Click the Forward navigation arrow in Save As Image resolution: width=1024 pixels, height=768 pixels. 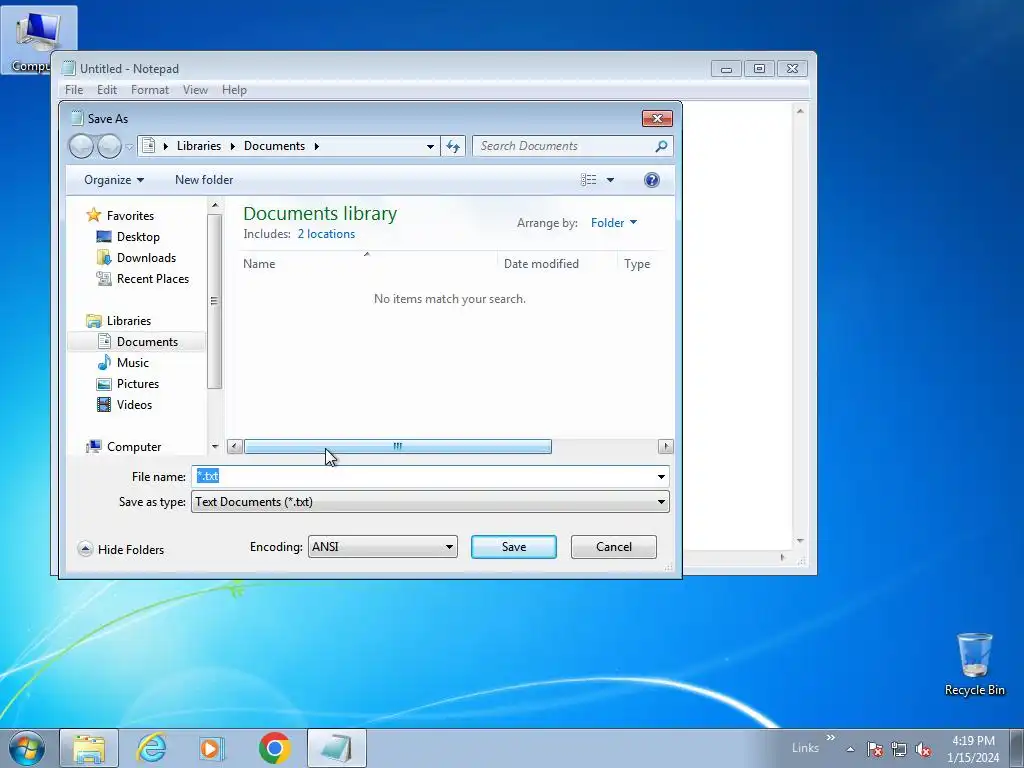click(x=109, y=146)
